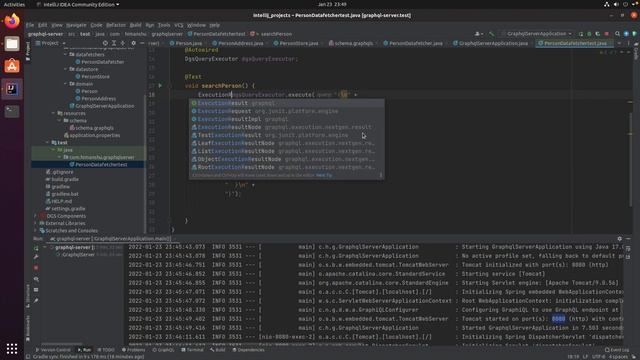Switch to the PersonStore.java editor tab

tap(296, 43)
